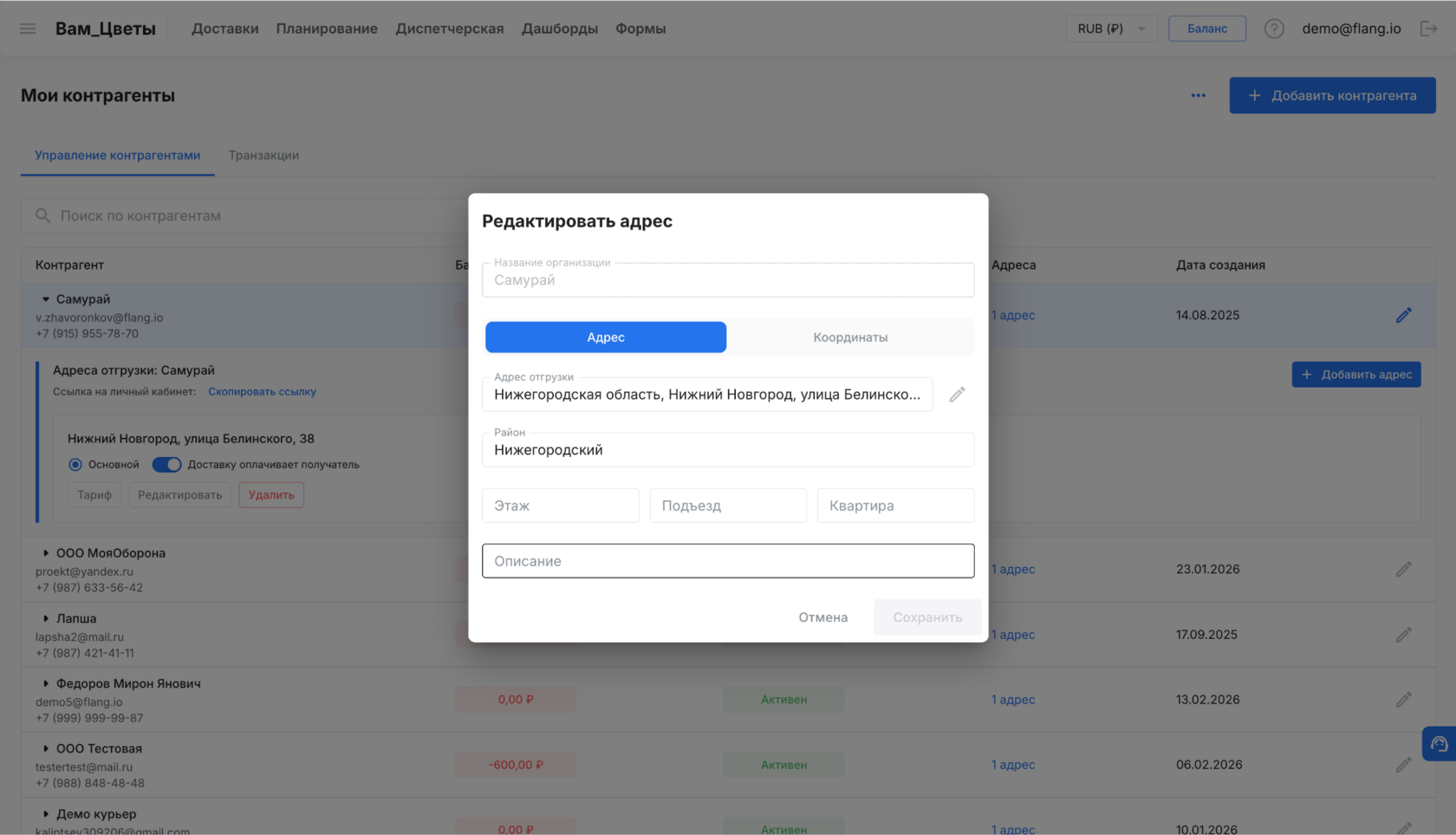Click the Контрагент column header
Image resolution: width=1456 pixels, height=835 pixels.
(x=69, y=265)
